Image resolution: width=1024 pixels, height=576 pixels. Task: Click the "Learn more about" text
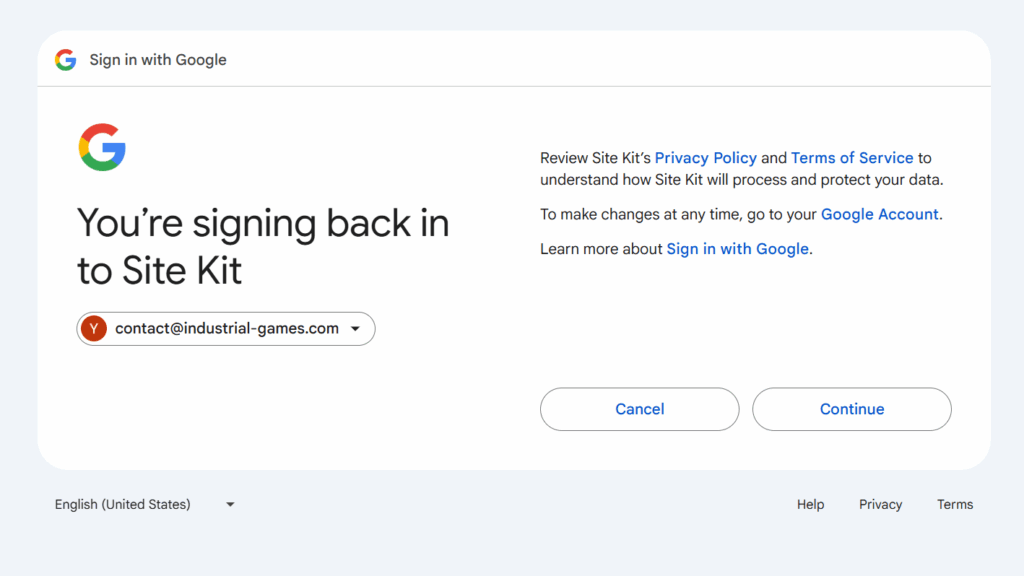601,249
